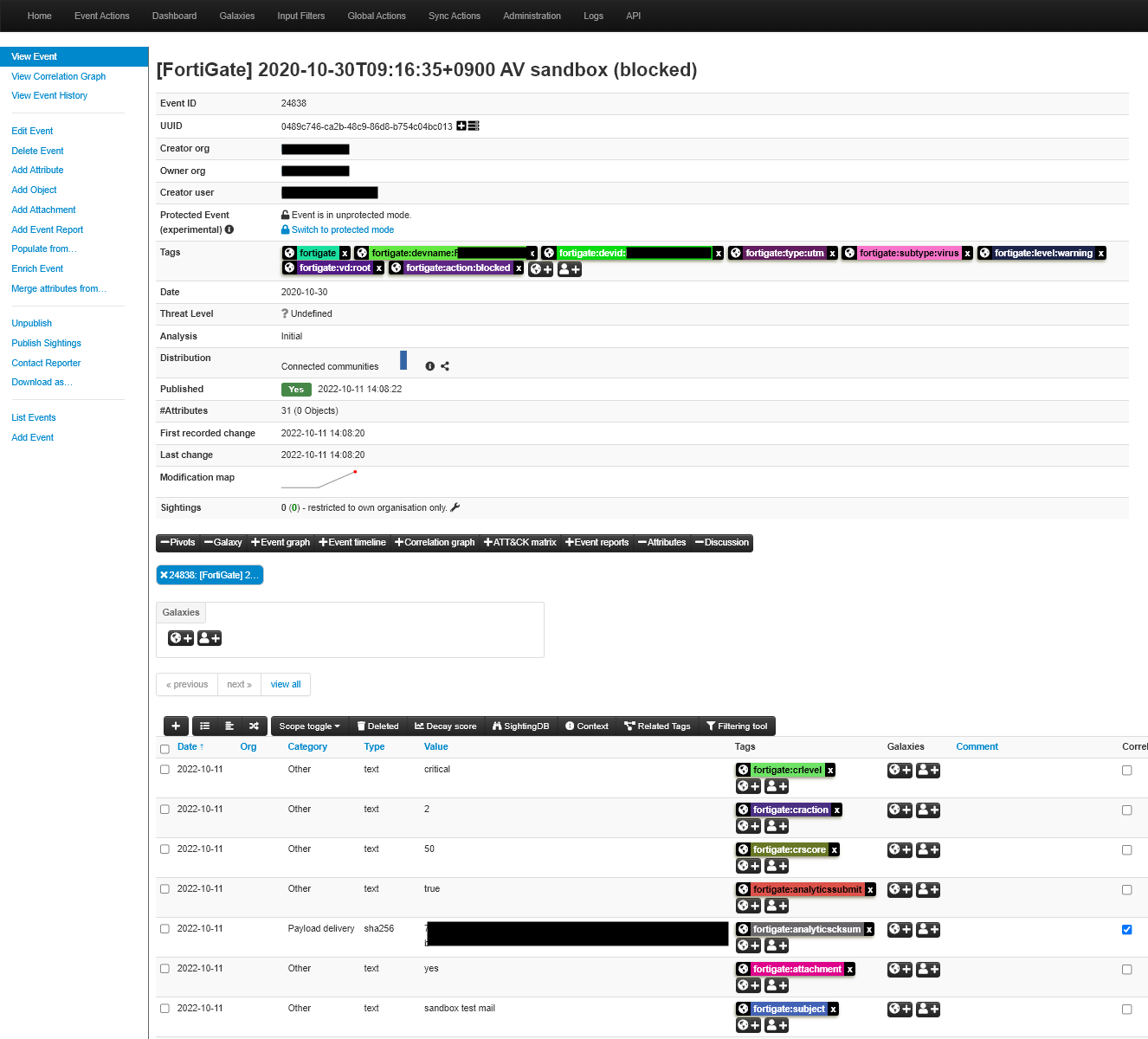Add local tag below fortigate:craction attribute
This screenshot has height=1039, width=1148.
click(x=777, y=826)
